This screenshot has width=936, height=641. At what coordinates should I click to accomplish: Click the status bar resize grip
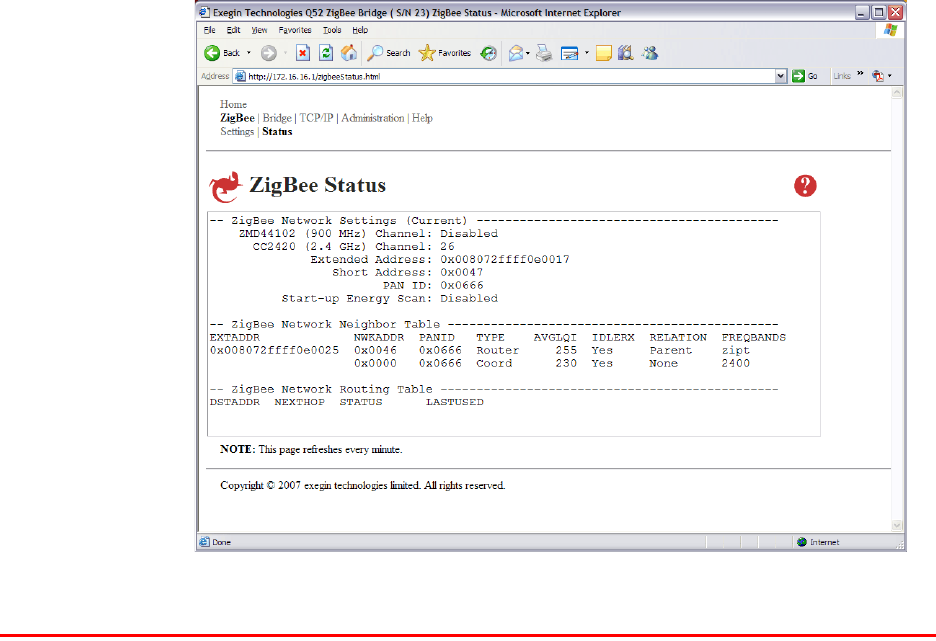(900, 544)
